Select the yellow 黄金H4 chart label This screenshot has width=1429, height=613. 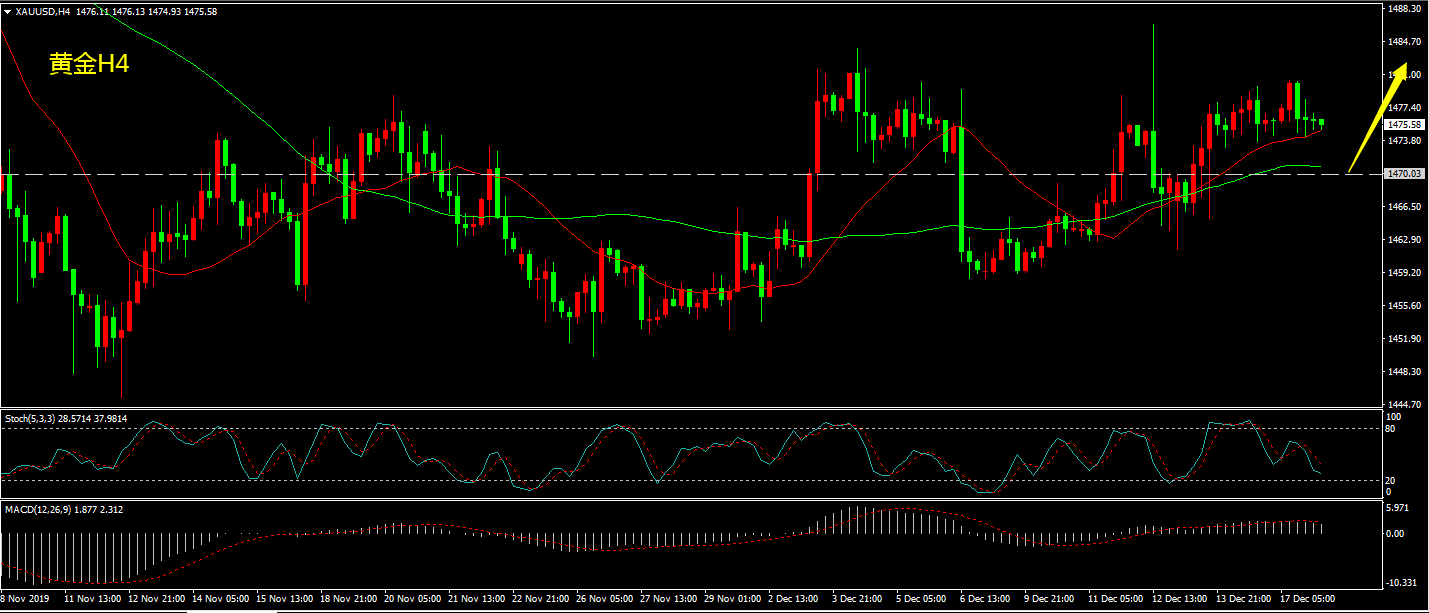coord(89,64)
